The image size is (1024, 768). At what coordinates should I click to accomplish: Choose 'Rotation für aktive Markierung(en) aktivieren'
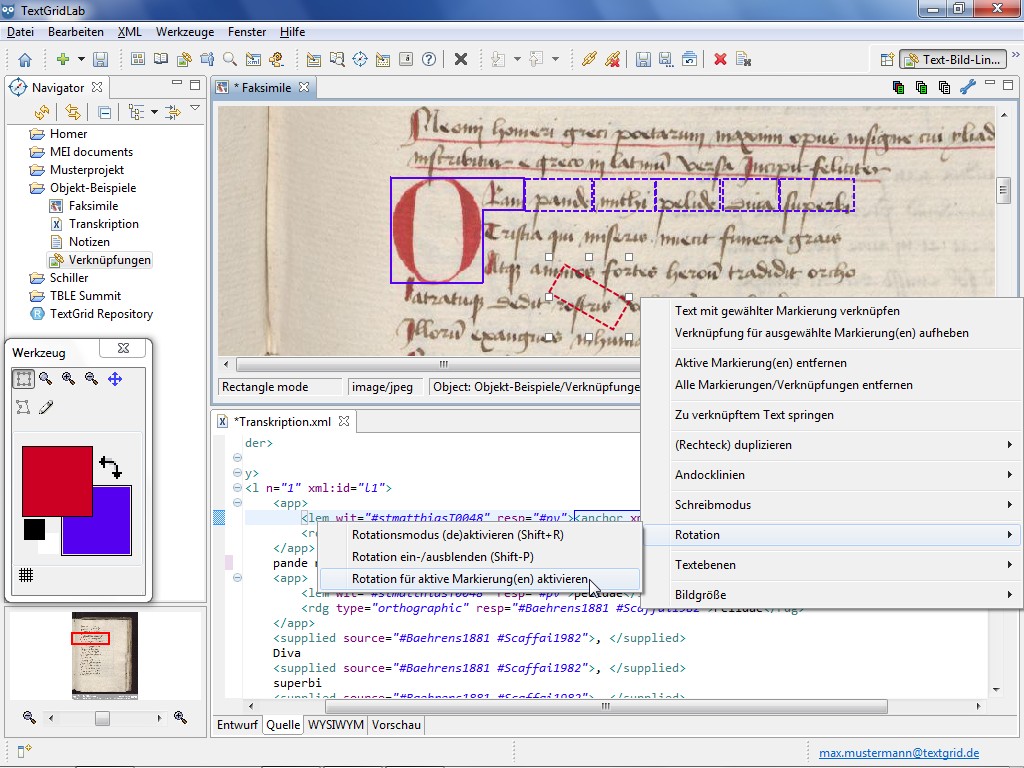[470, 579]
